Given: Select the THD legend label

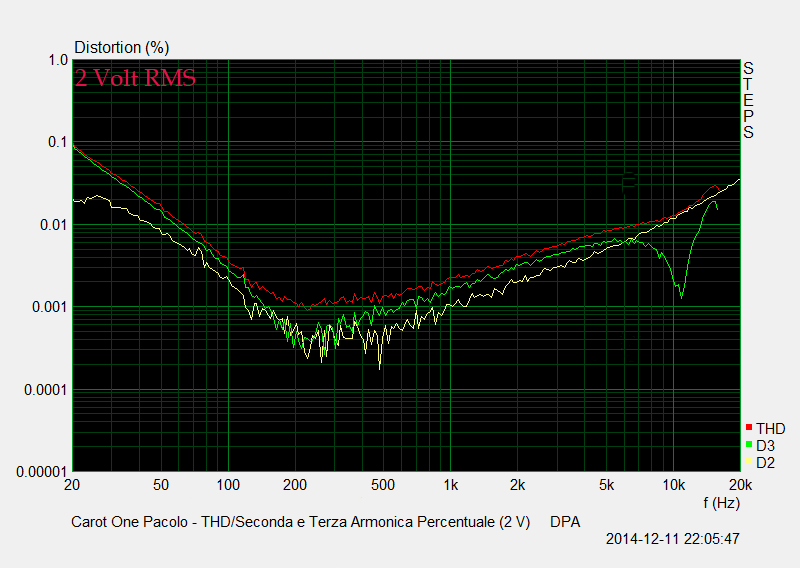Looking at the screenshot, I should click(770, 428).
